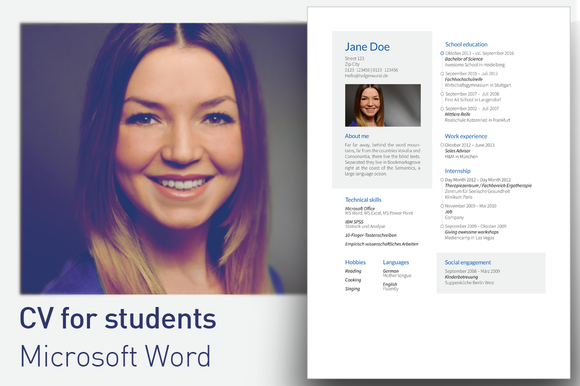
Task: Click the Jane Doe name heading
Action: point(367,47)
